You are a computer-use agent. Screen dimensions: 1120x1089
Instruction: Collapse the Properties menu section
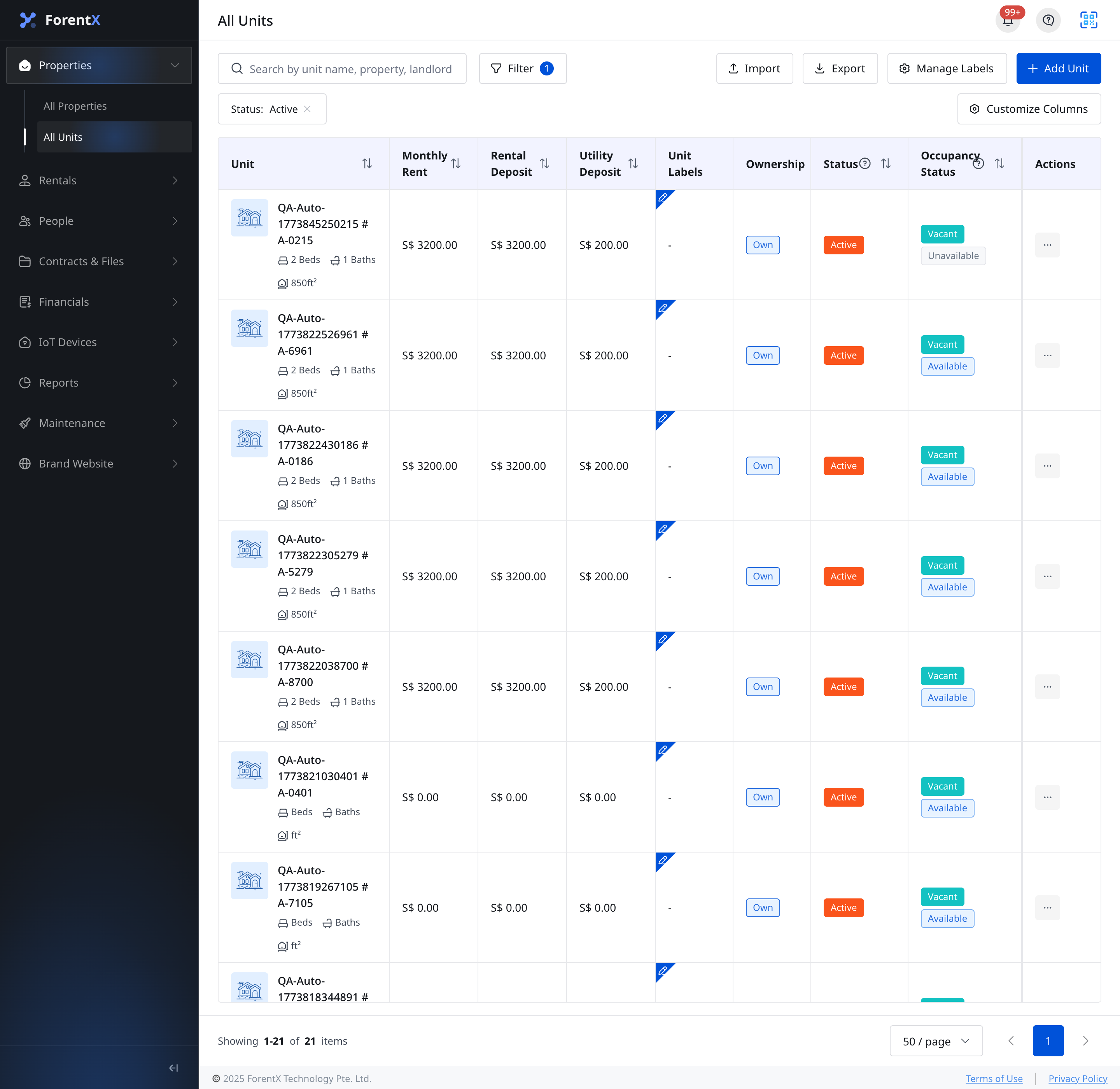coord(99,65)
